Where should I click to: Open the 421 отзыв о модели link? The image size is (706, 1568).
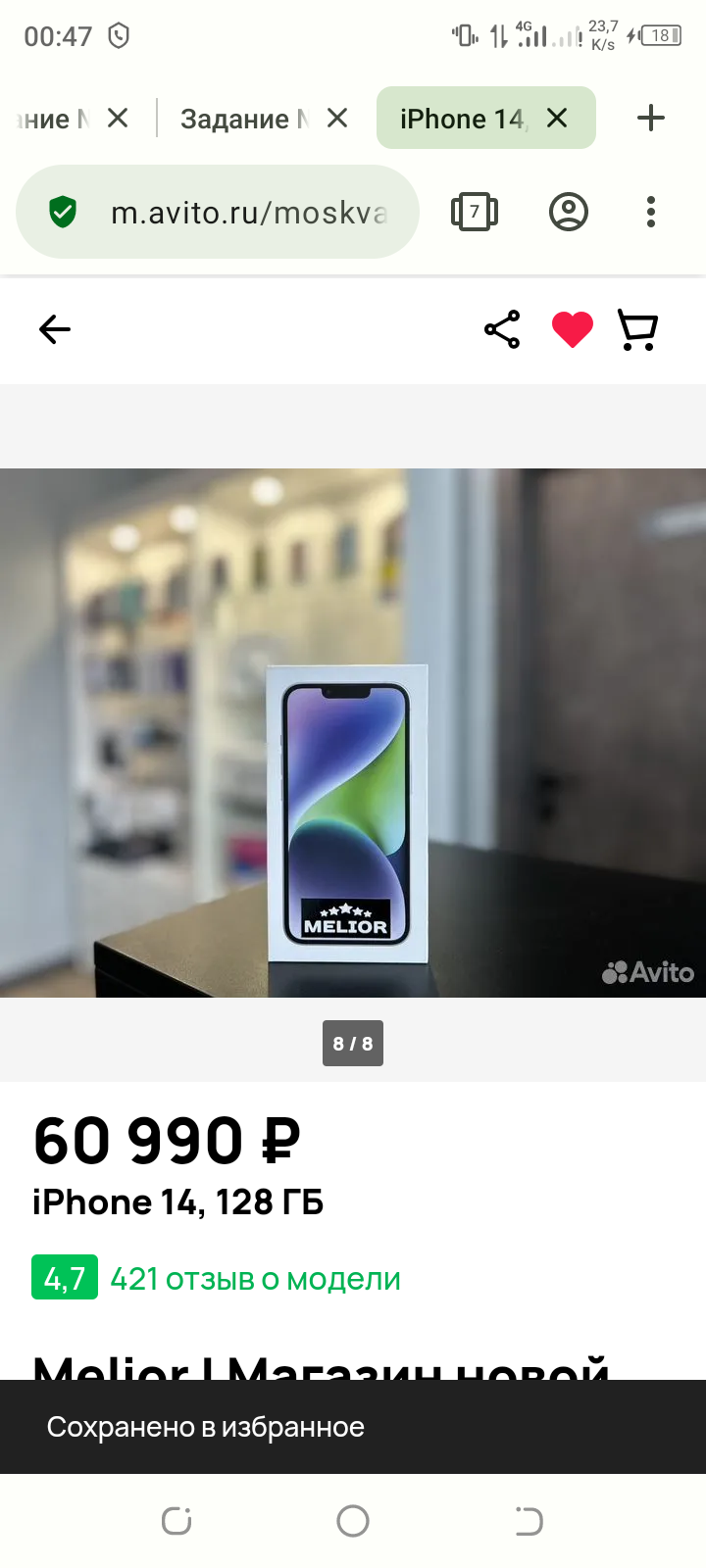point(255,1279)
